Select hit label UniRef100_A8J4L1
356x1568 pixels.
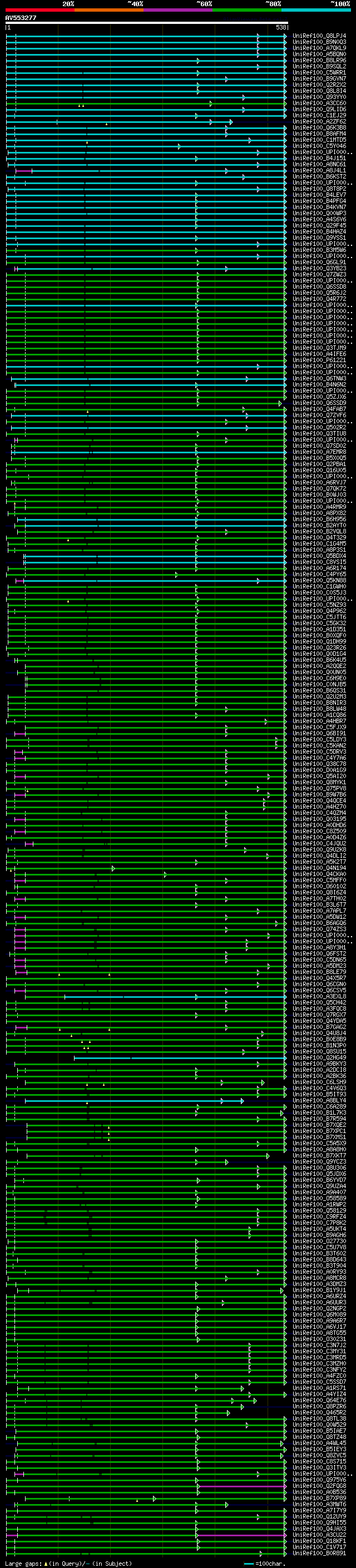click(319, 170)
